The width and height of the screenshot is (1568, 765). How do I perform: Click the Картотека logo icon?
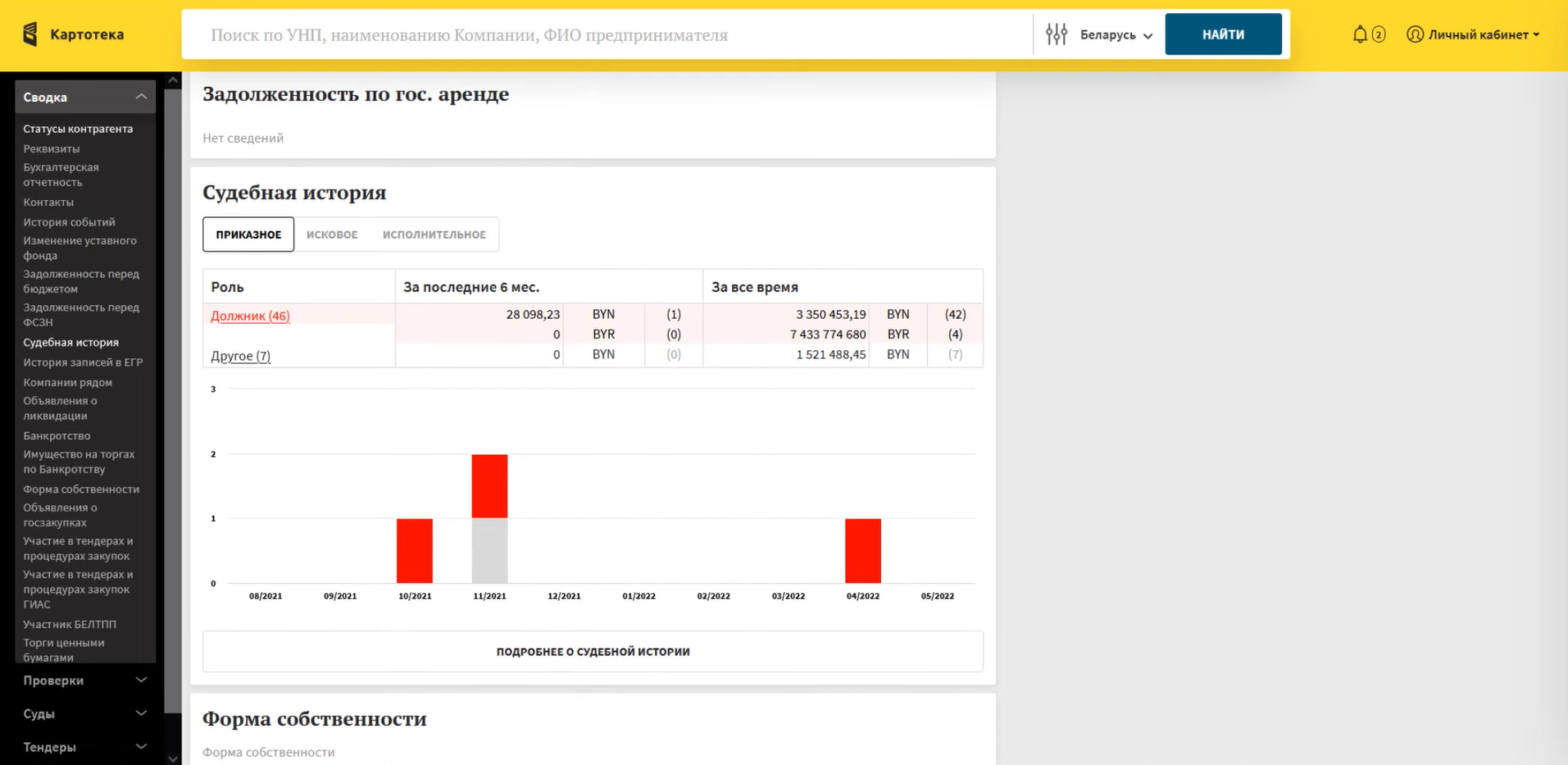pyautogui.click(x=30, y=34)
